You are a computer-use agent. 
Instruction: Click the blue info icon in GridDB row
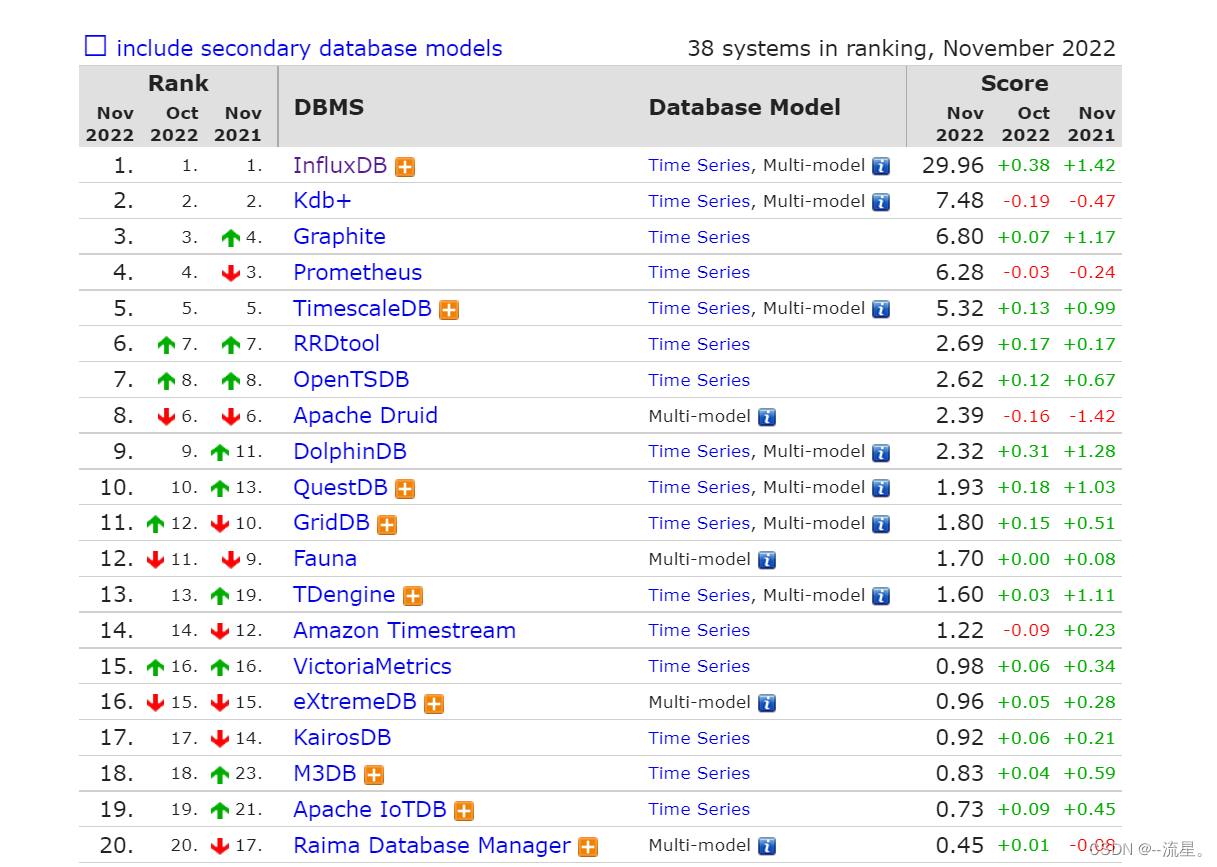pyautogui.click(x=881, y=524)
